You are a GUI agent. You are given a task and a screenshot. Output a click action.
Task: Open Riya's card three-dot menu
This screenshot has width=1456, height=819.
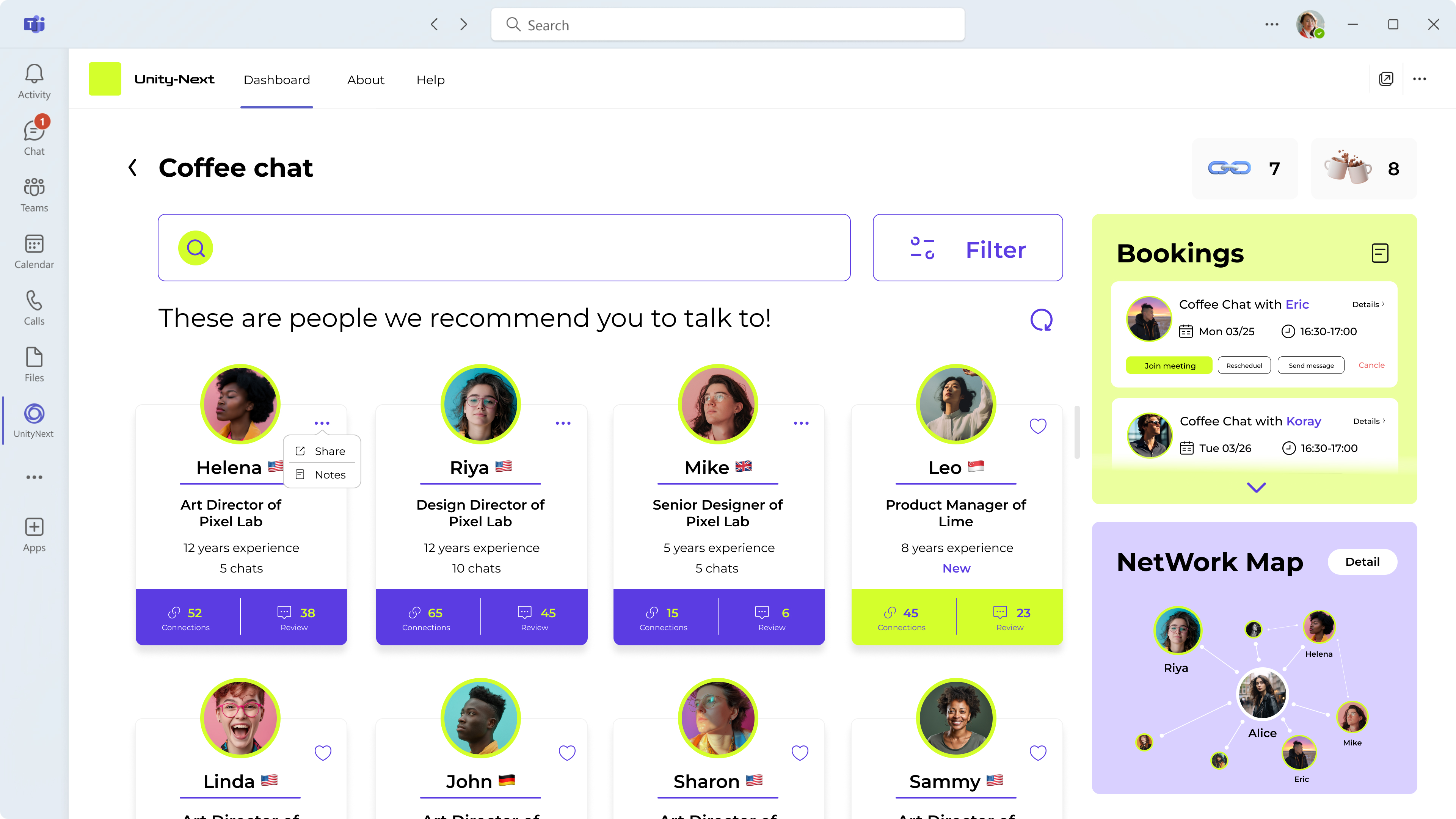tap(563, 424)
